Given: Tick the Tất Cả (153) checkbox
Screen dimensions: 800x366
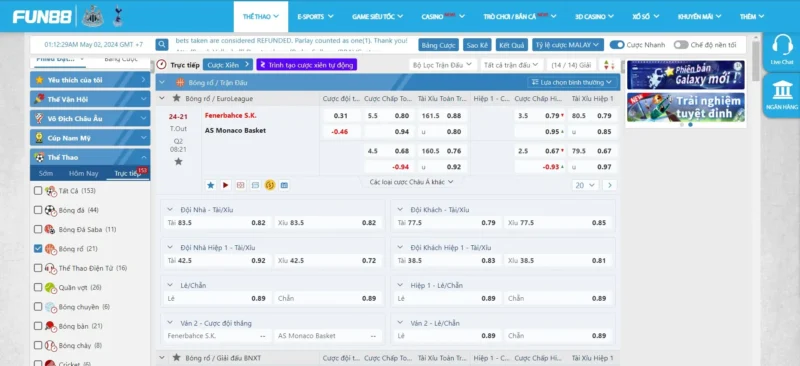Looking at the screenshot, I should [38, 190].
